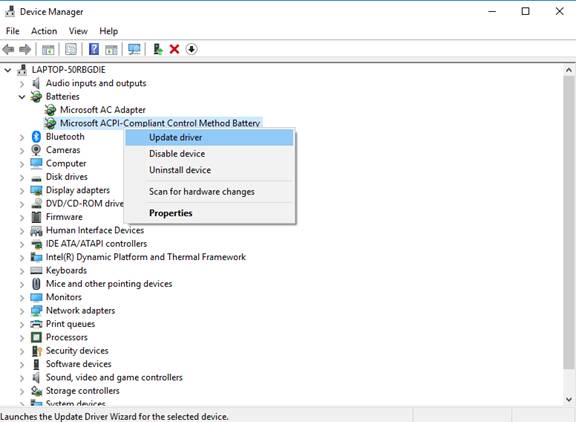Minimize the Device Manager window
Viewport: 576px width, 422px height.
point(492,12)
